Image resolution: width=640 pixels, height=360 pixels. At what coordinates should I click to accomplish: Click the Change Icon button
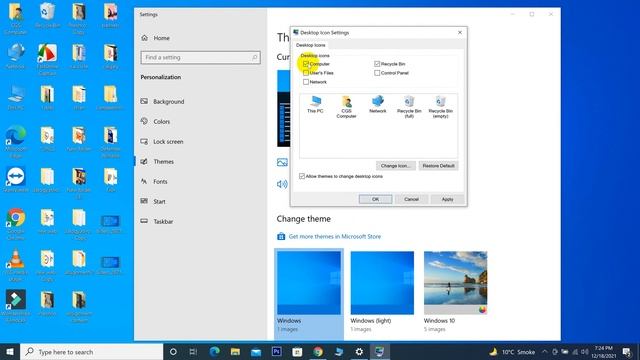(x=396, y=166)
